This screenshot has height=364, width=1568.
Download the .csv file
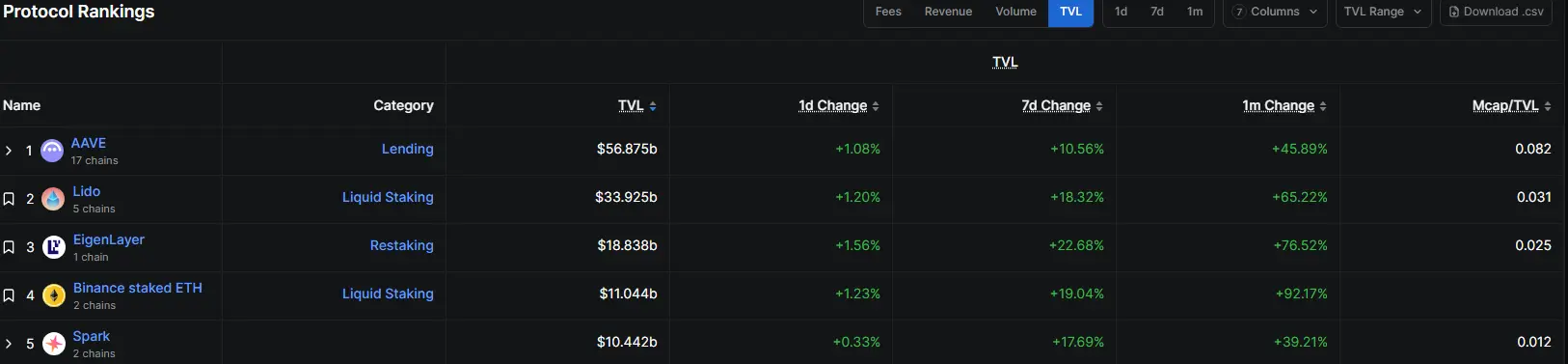[1496, 12]
